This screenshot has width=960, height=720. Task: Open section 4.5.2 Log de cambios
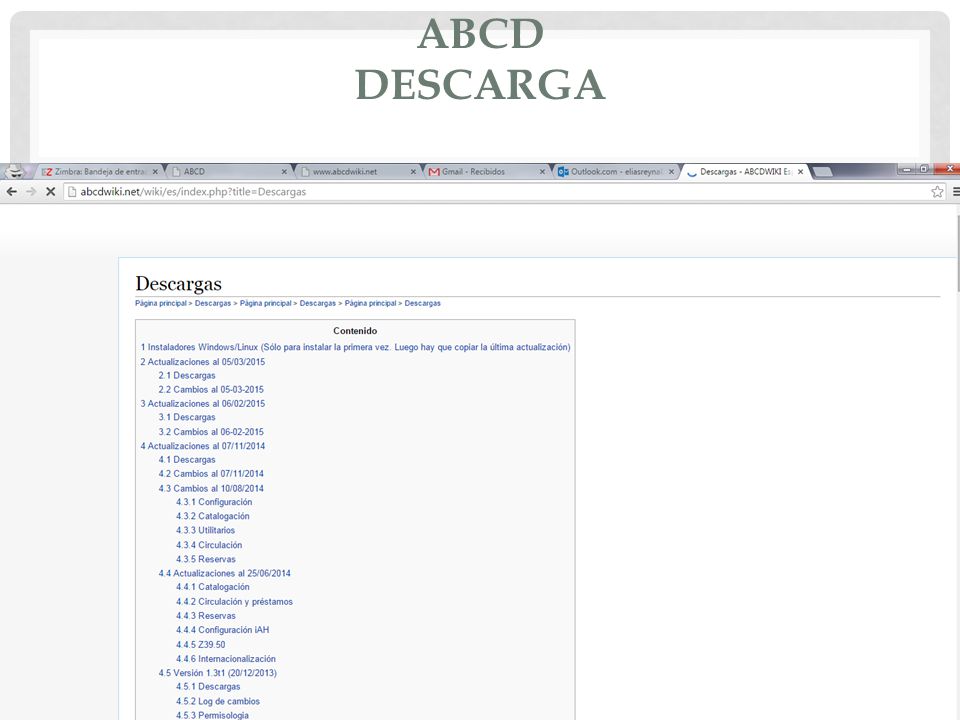218,701
